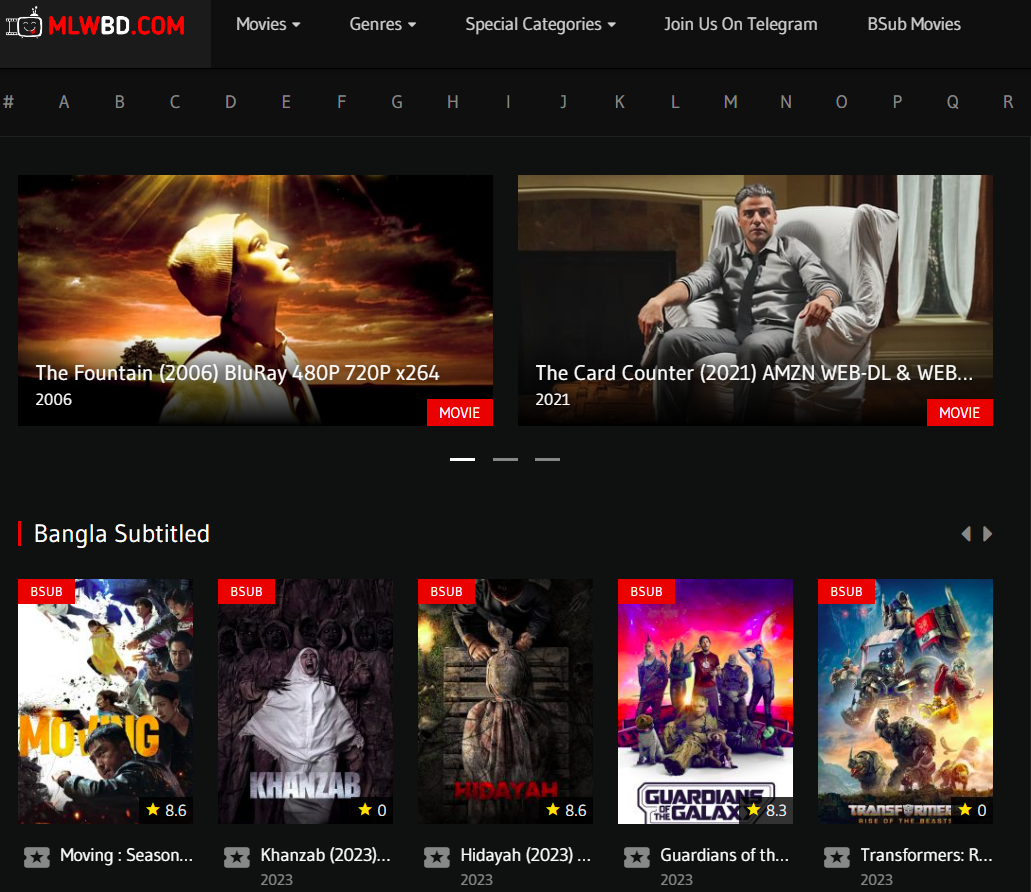Screen dimensions: 1031x892
Task: Open the Movies dropdown menu
Action: (x=268, y=24)
